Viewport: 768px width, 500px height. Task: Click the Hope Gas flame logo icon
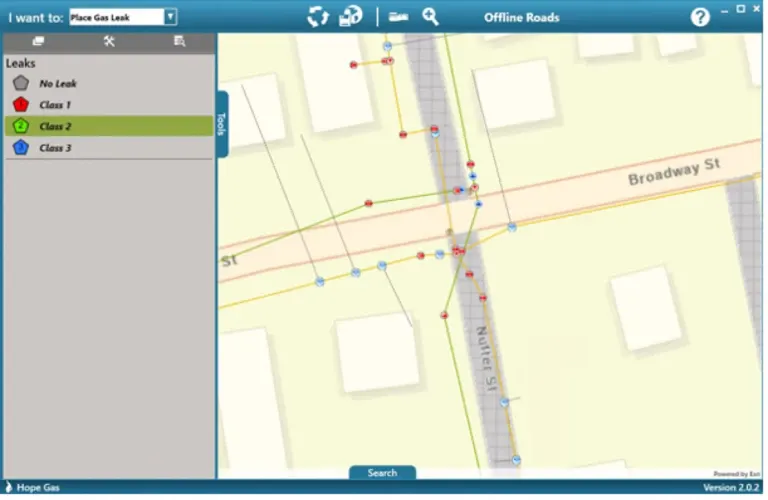(8, 487)
